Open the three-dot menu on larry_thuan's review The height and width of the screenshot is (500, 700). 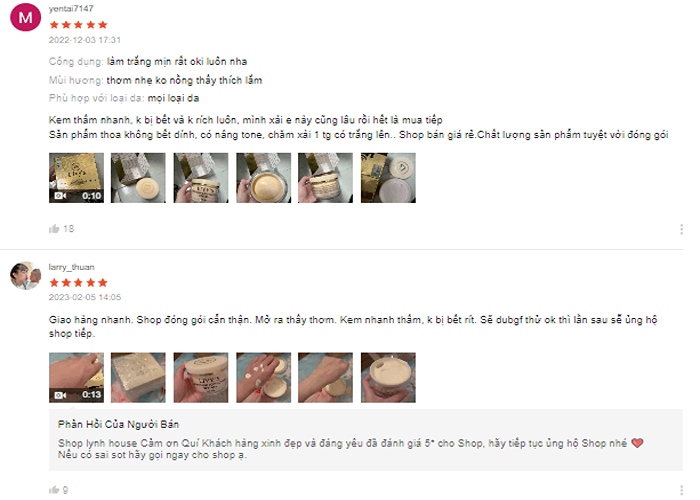[x=681, y=490]
